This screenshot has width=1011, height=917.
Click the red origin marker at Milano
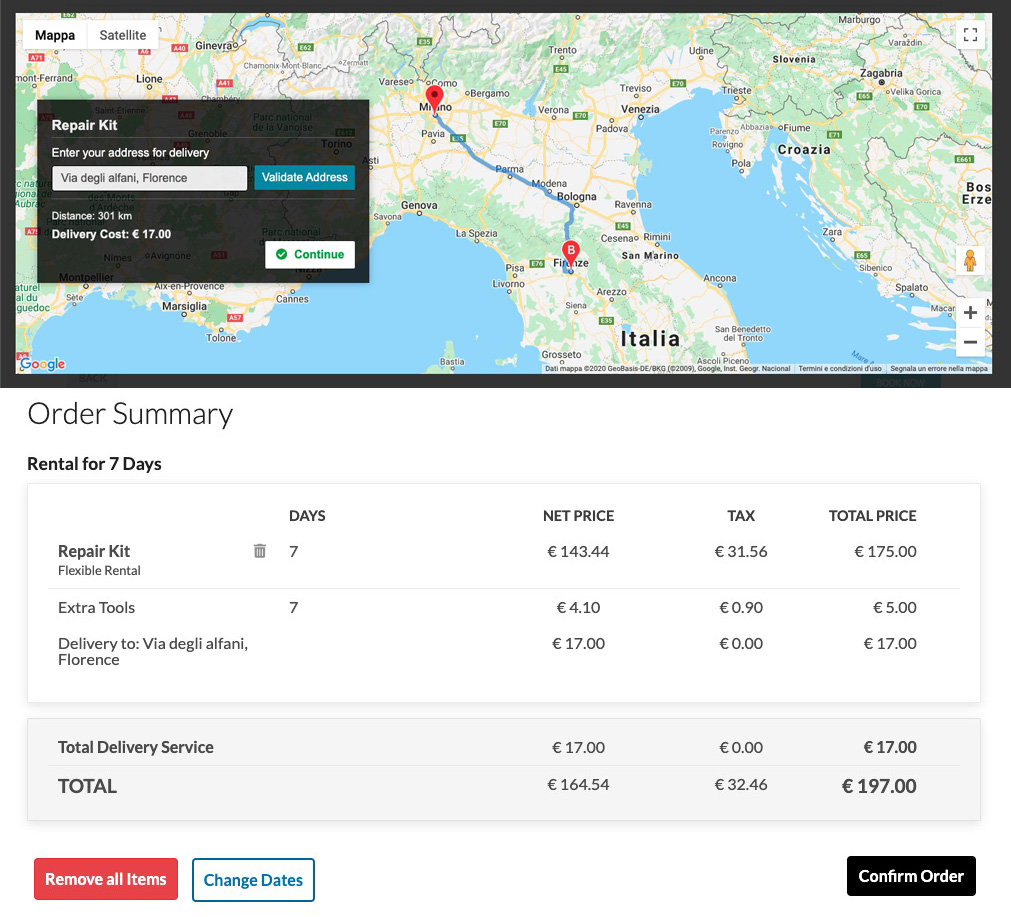point(434,98)
